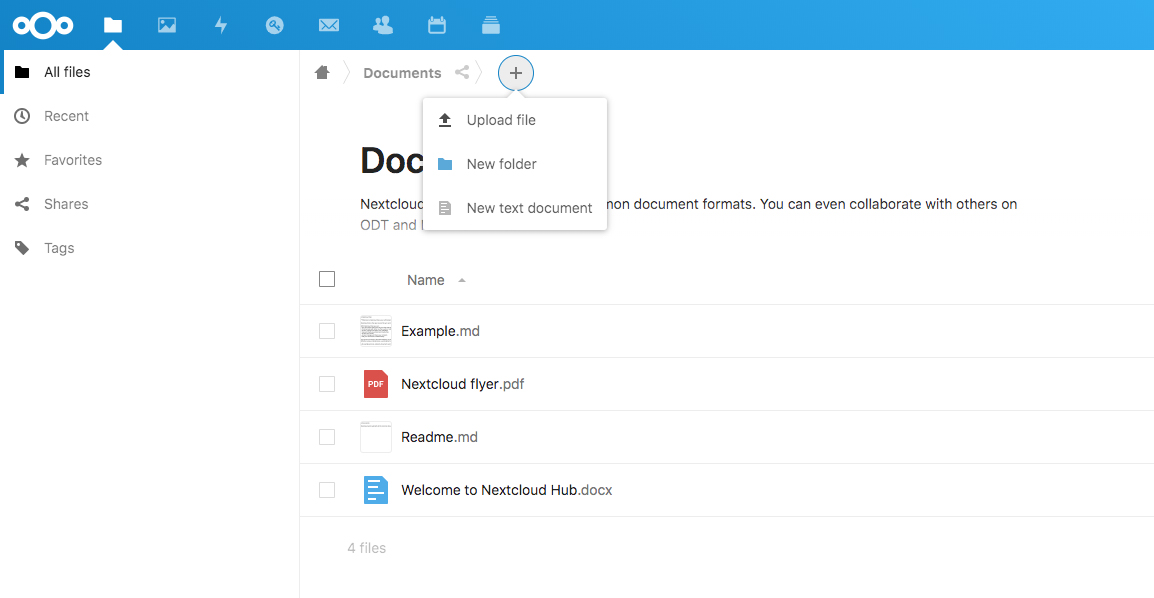This screenshot has height=598, width=1154.
Task: Open Recent in the sidebar
Action: click(x=149, y=116)
